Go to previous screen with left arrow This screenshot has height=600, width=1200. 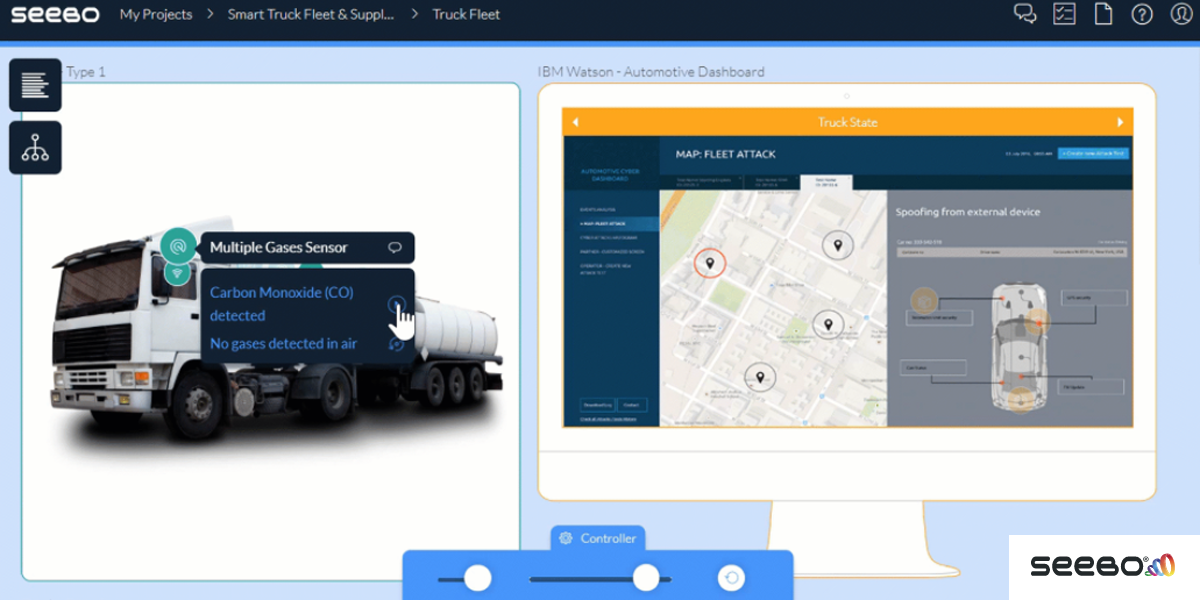pyautogui.click(x=575, y=122)
